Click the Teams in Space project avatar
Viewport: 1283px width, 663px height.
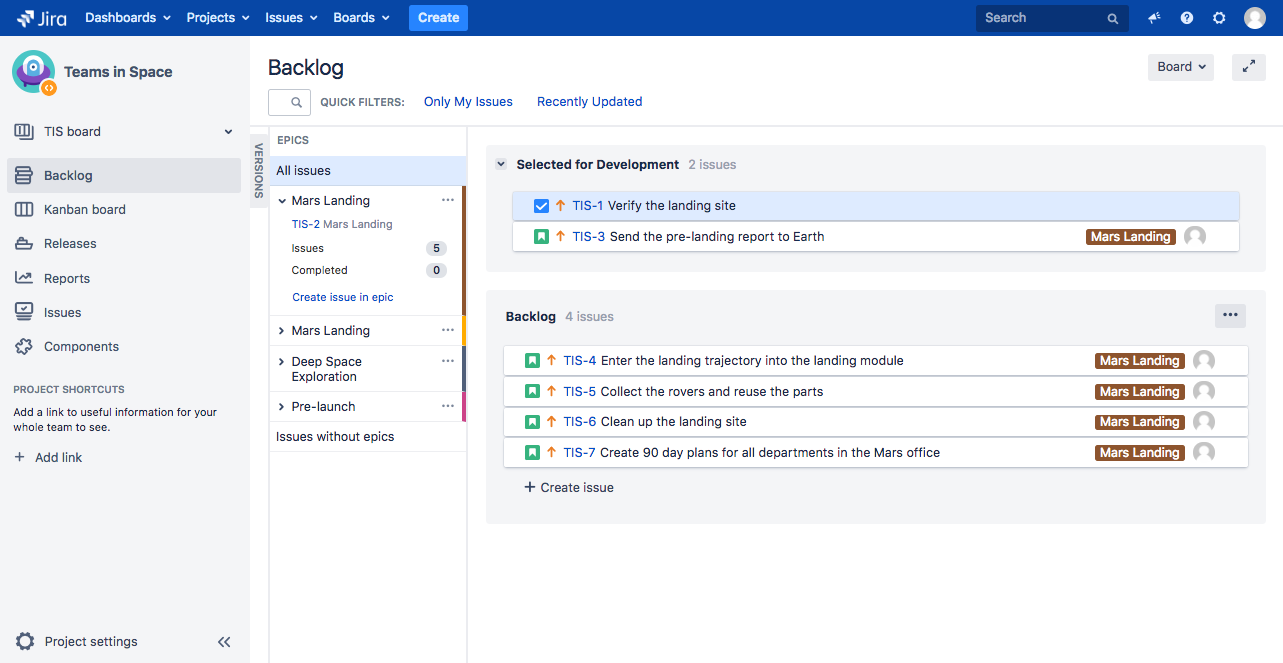34,72
